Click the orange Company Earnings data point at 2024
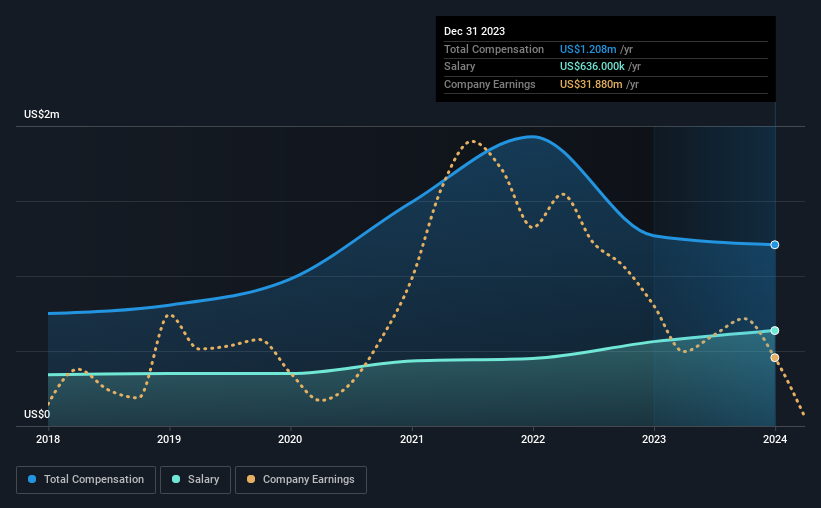Image resolution: width=821 pixels, height=508 pixels. pos(774,358)
